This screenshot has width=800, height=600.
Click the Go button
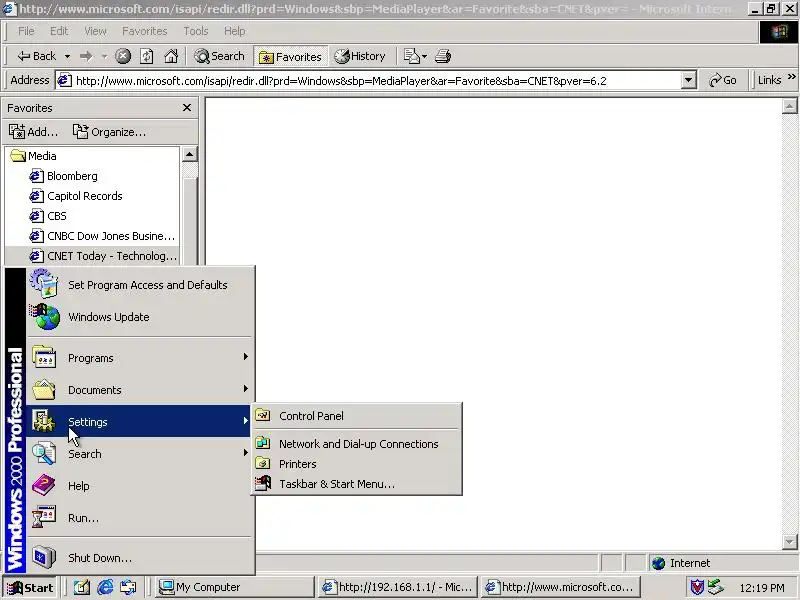pyautogui.click(x=722, y=81)
